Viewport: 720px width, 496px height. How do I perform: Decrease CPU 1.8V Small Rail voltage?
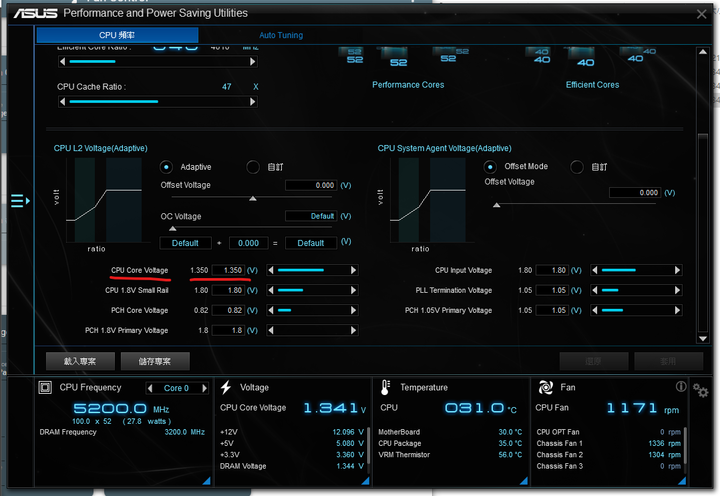(x=271, y=290)
